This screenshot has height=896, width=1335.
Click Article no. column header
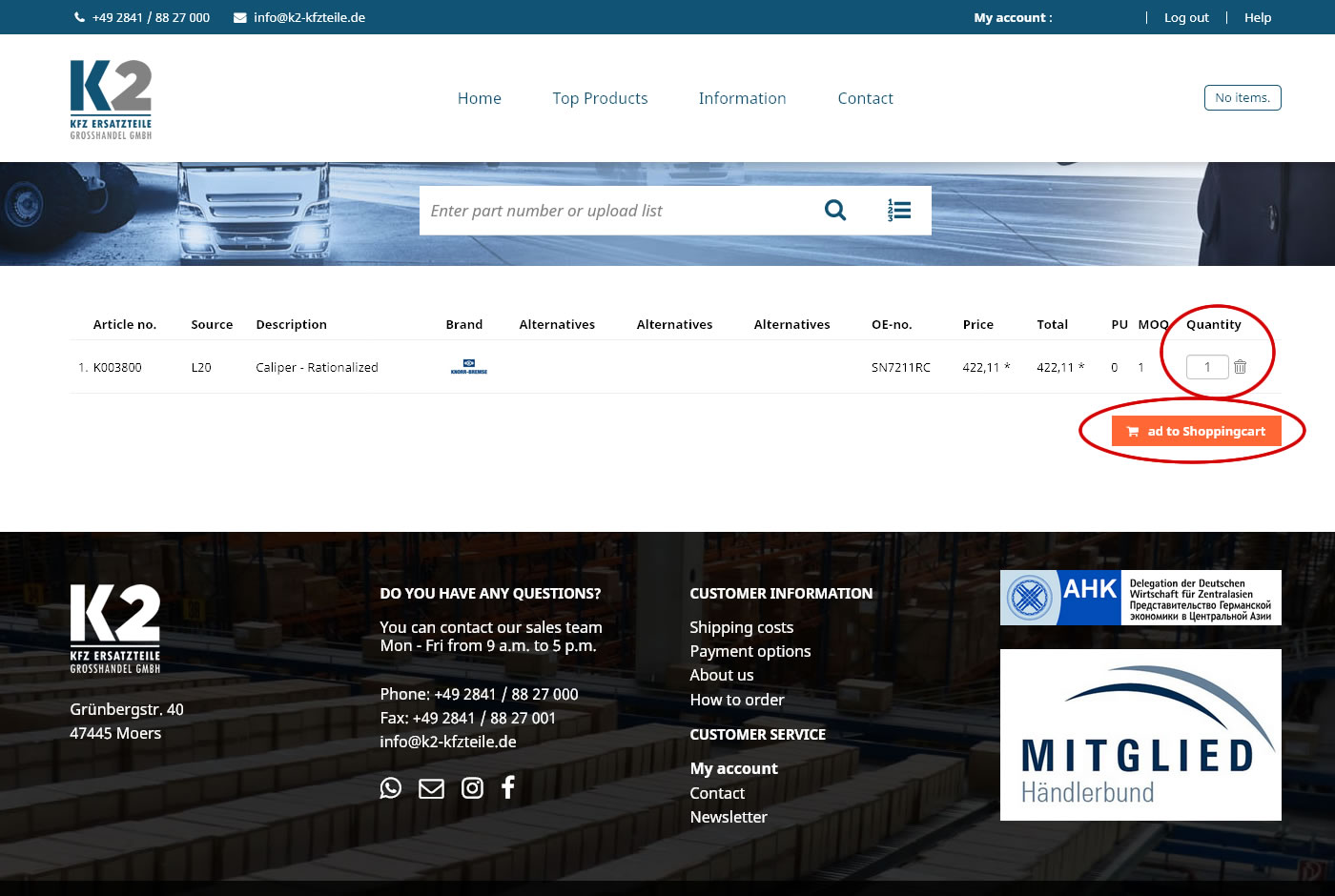click(125, 324)
